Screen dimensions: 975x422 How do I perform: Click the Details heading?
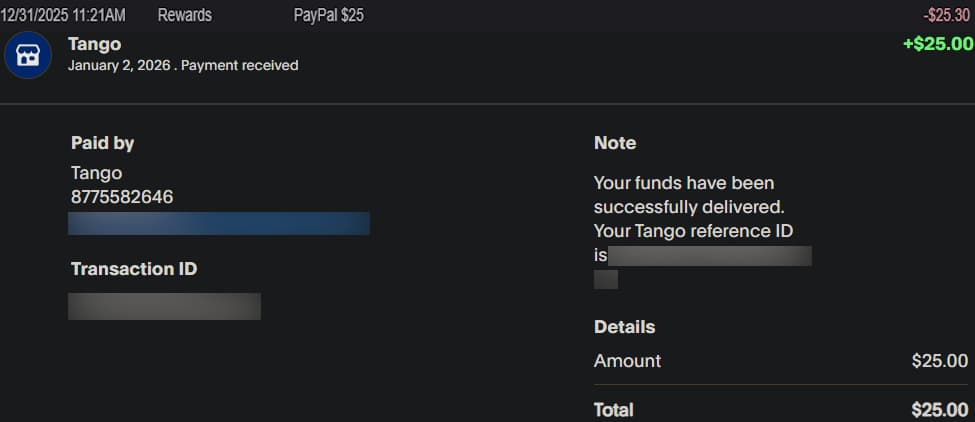(x=624, y=327)
